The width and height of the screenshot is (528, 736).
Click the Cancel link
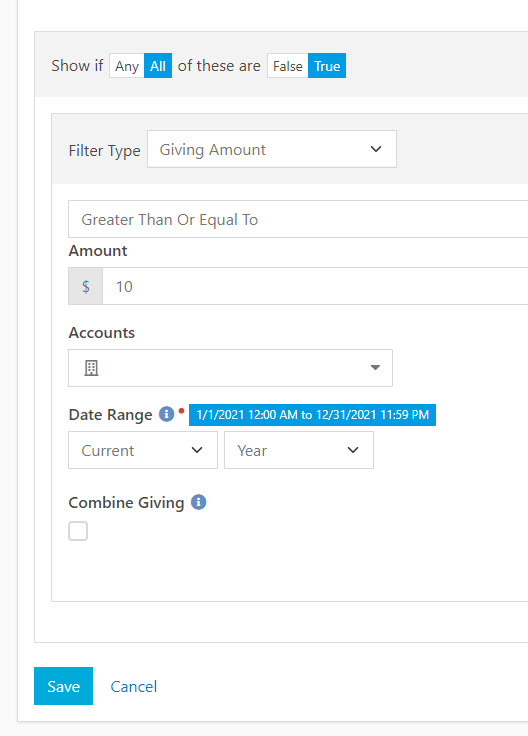134,686
